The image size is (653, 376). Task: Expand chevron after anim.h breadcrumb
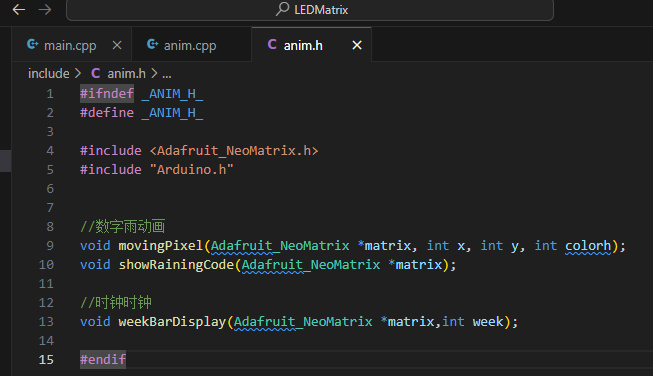pyautogui.click(x=154, y=74)
